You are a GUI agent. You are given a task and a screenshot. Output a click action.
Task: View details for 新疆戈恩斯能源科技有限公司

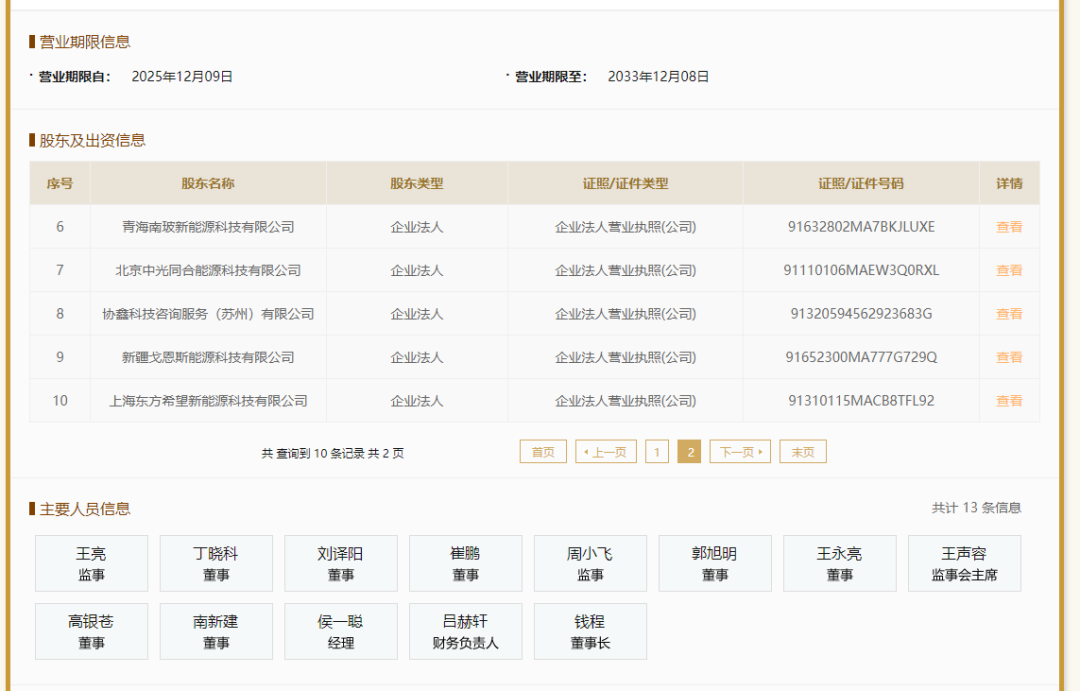pyautogui.click(x=1008, y=357)
